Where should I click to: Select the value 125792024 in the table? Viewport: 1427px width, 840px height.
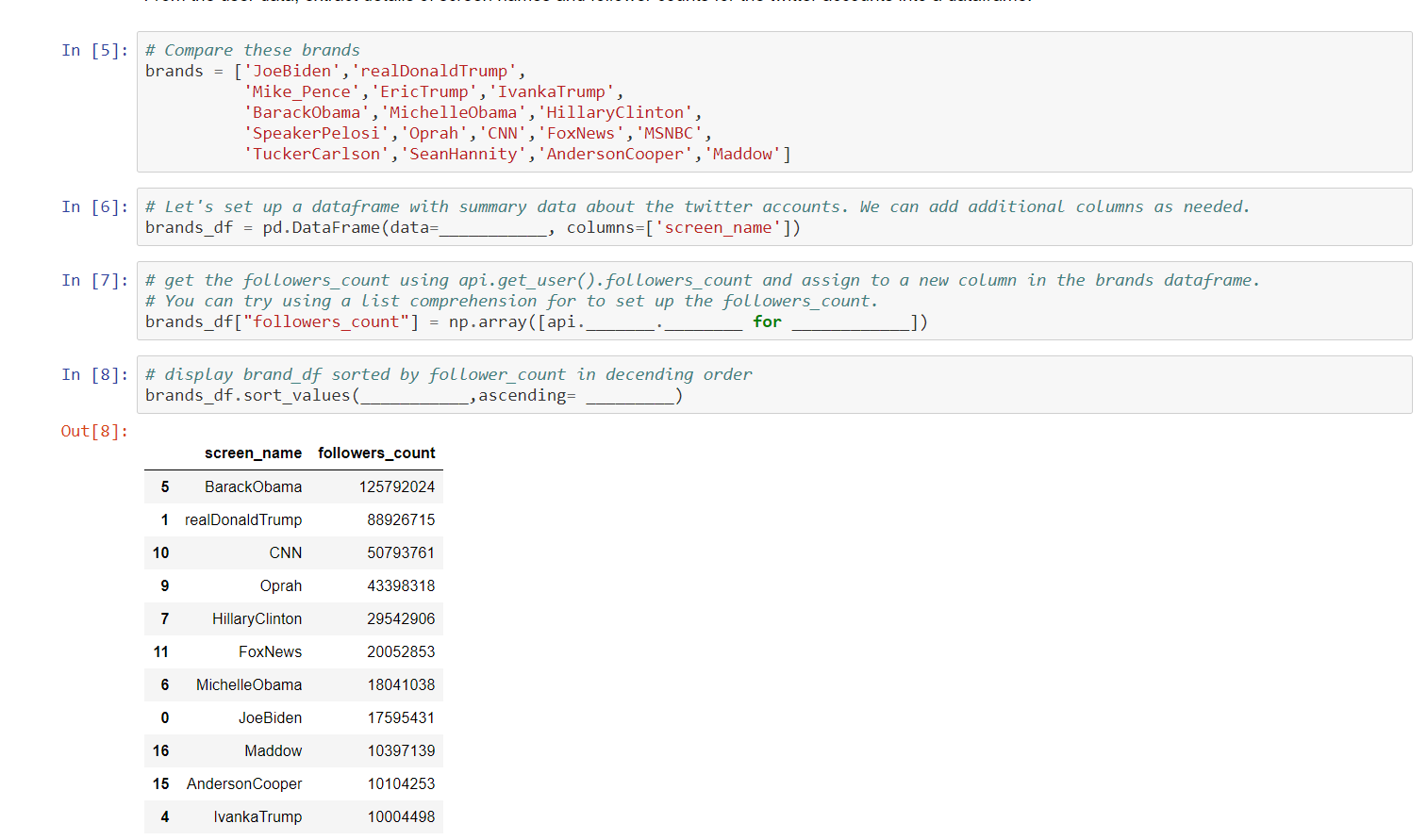(397, 487)
